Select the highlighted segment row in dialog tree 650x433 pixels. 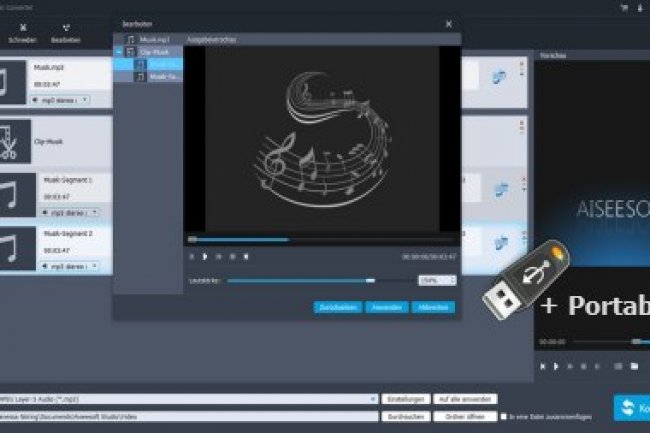(x=148, y=64)
